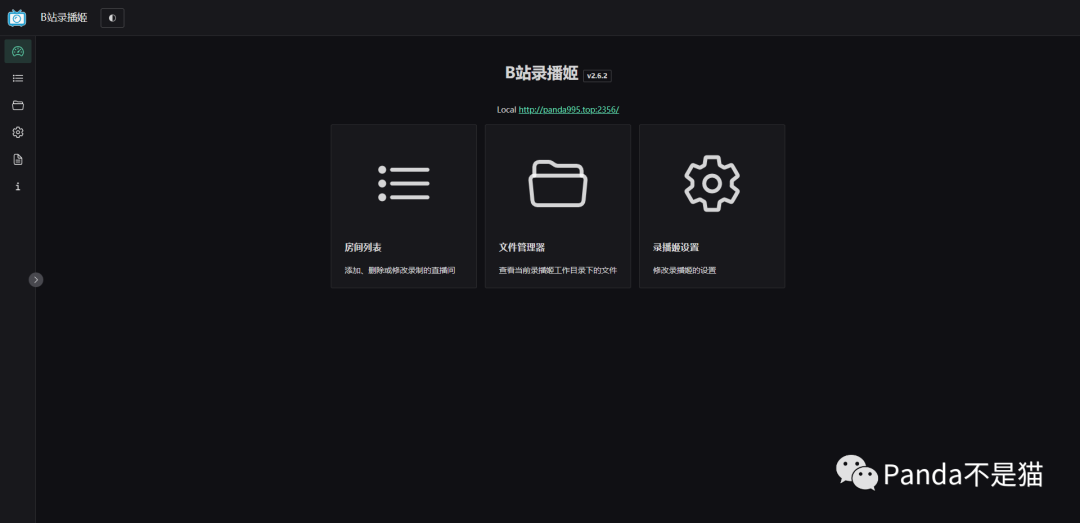1080x523 pixels.
Task: Open the settings gear sidebar icon
Action: [x=18, y=132]
